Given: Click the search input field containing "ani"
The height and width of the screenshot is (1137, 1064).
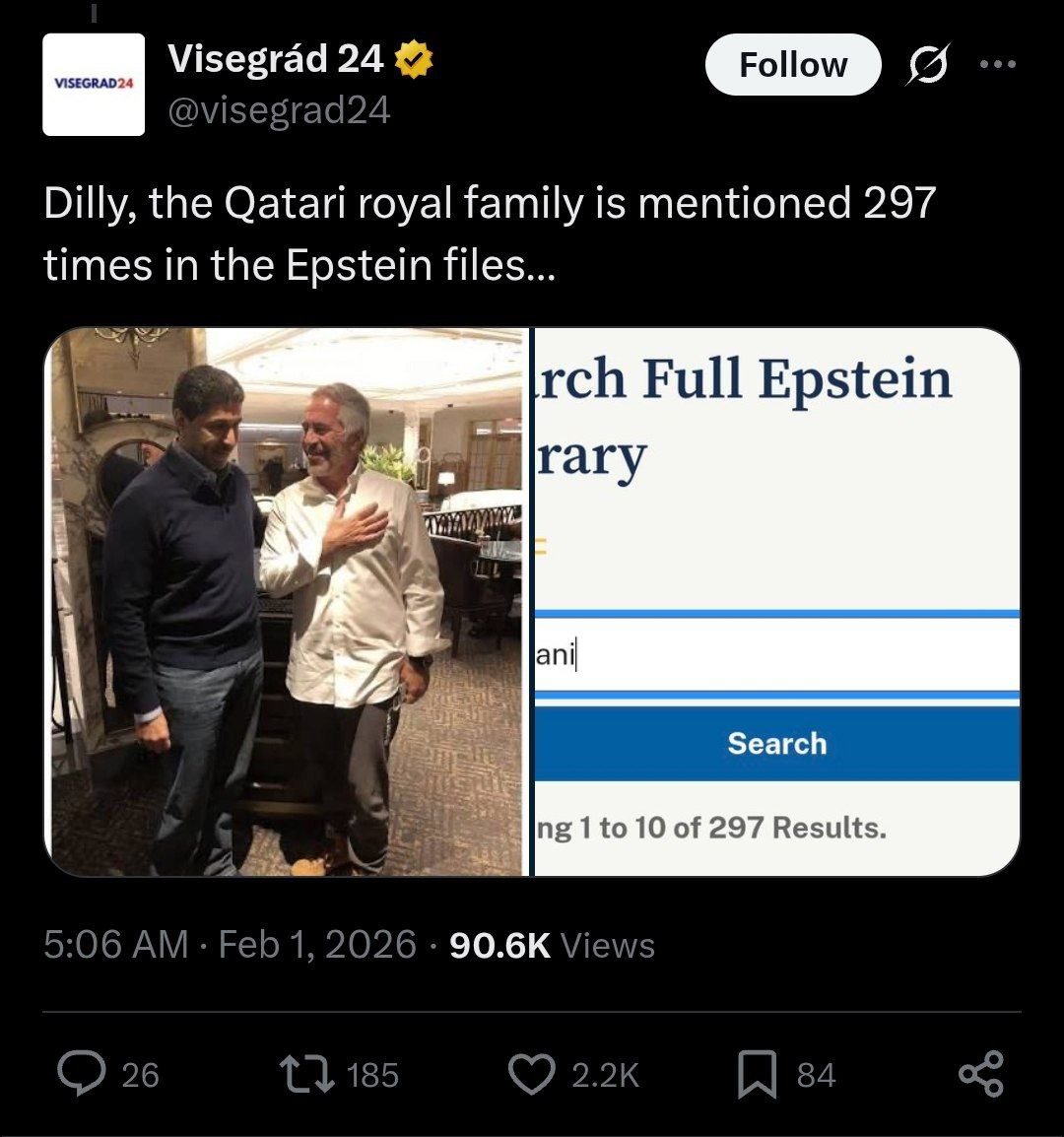Looking at the screenshot, I should (776, 654).
